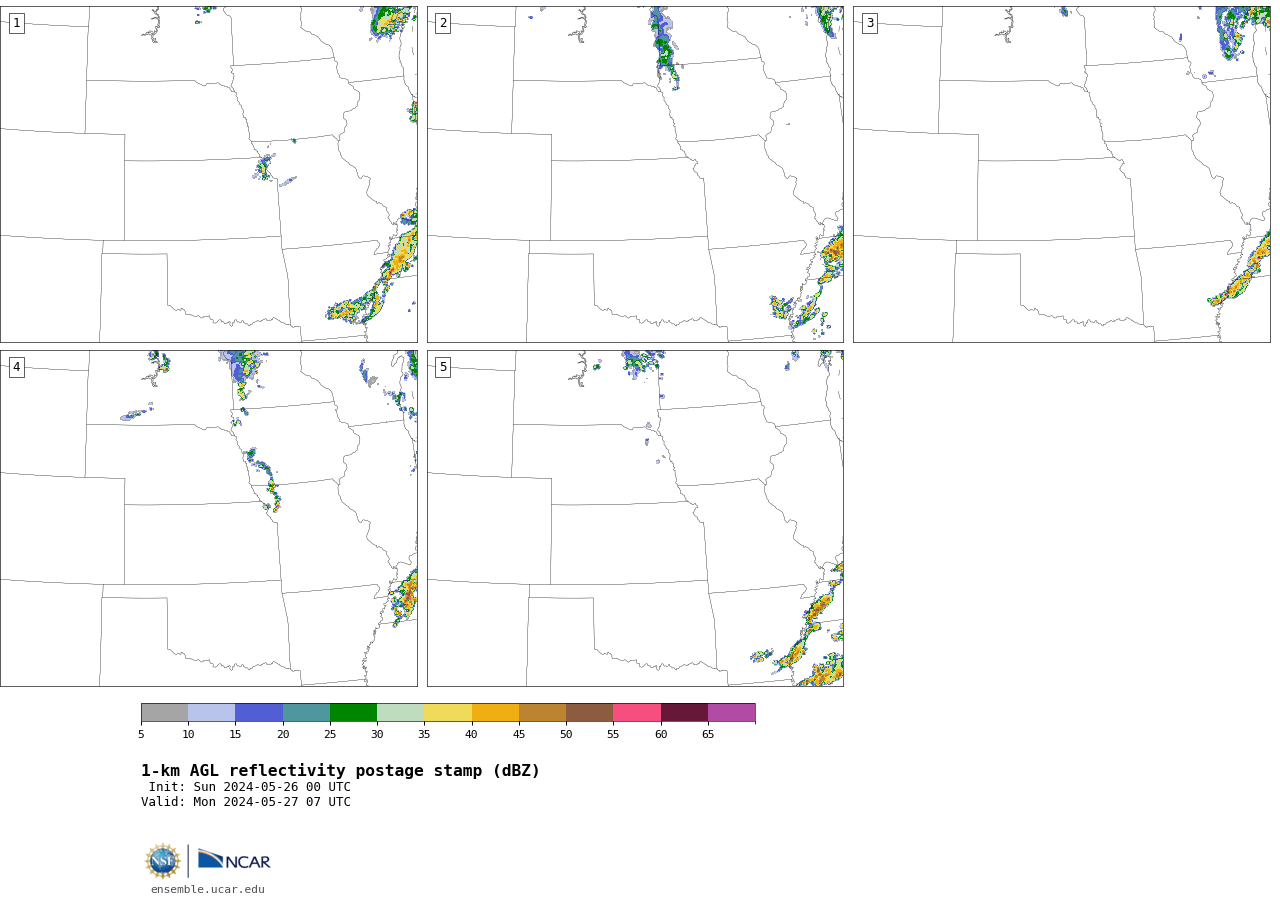
Task: Click the colorbar tick label 65
Action: (x=708, y=735)
